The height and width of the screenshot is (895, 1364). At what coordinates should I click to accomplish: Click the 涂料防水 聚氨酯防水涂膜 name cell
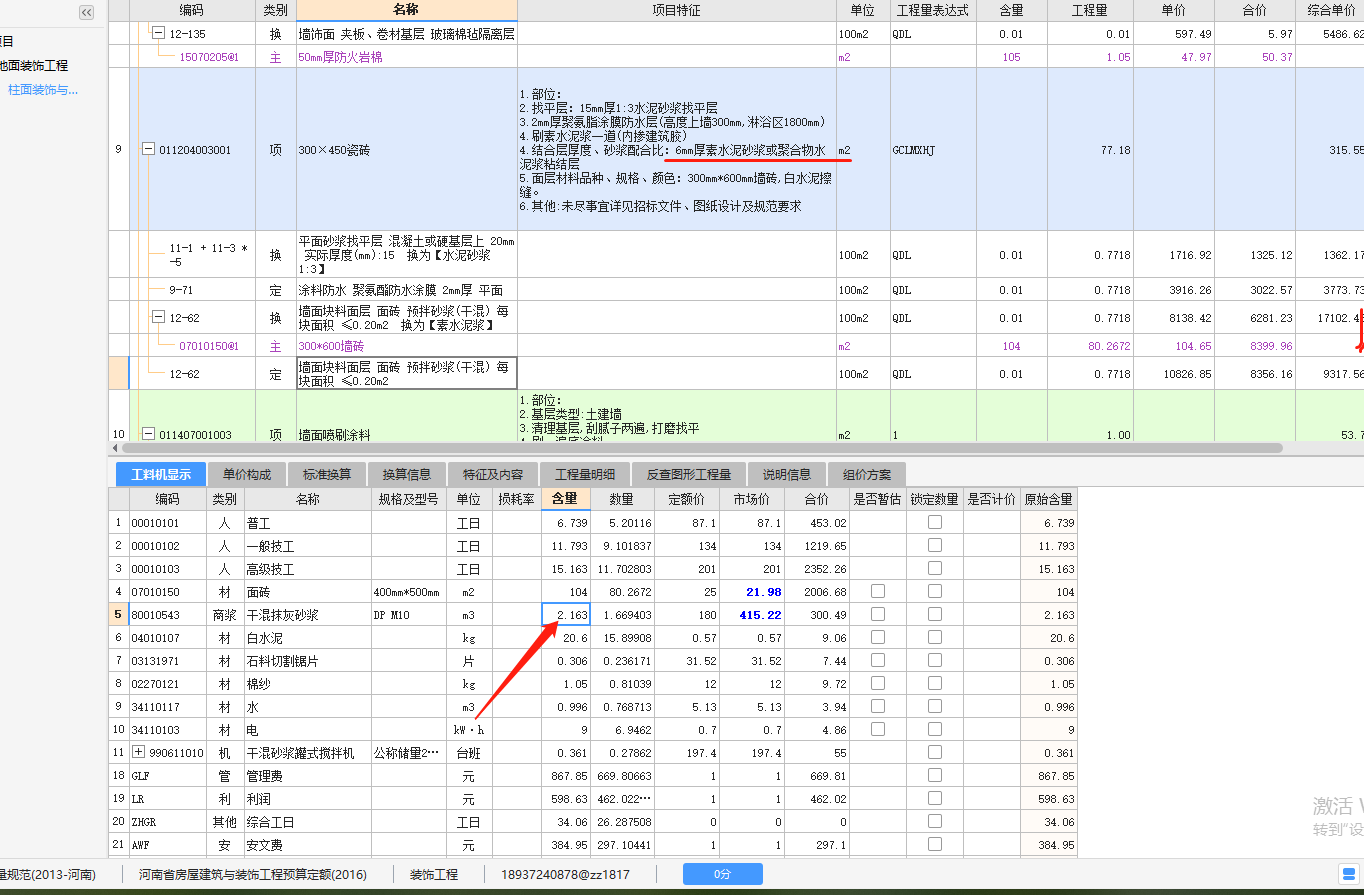(x=406, y=290)
